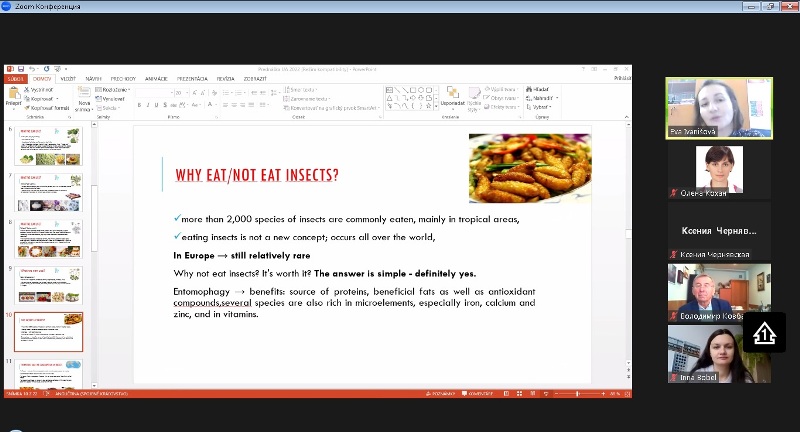Open Obrys tvaru (Shape Outline) dropdown
The width and height of the screenshot is (800, 432).
click(501, 98)
